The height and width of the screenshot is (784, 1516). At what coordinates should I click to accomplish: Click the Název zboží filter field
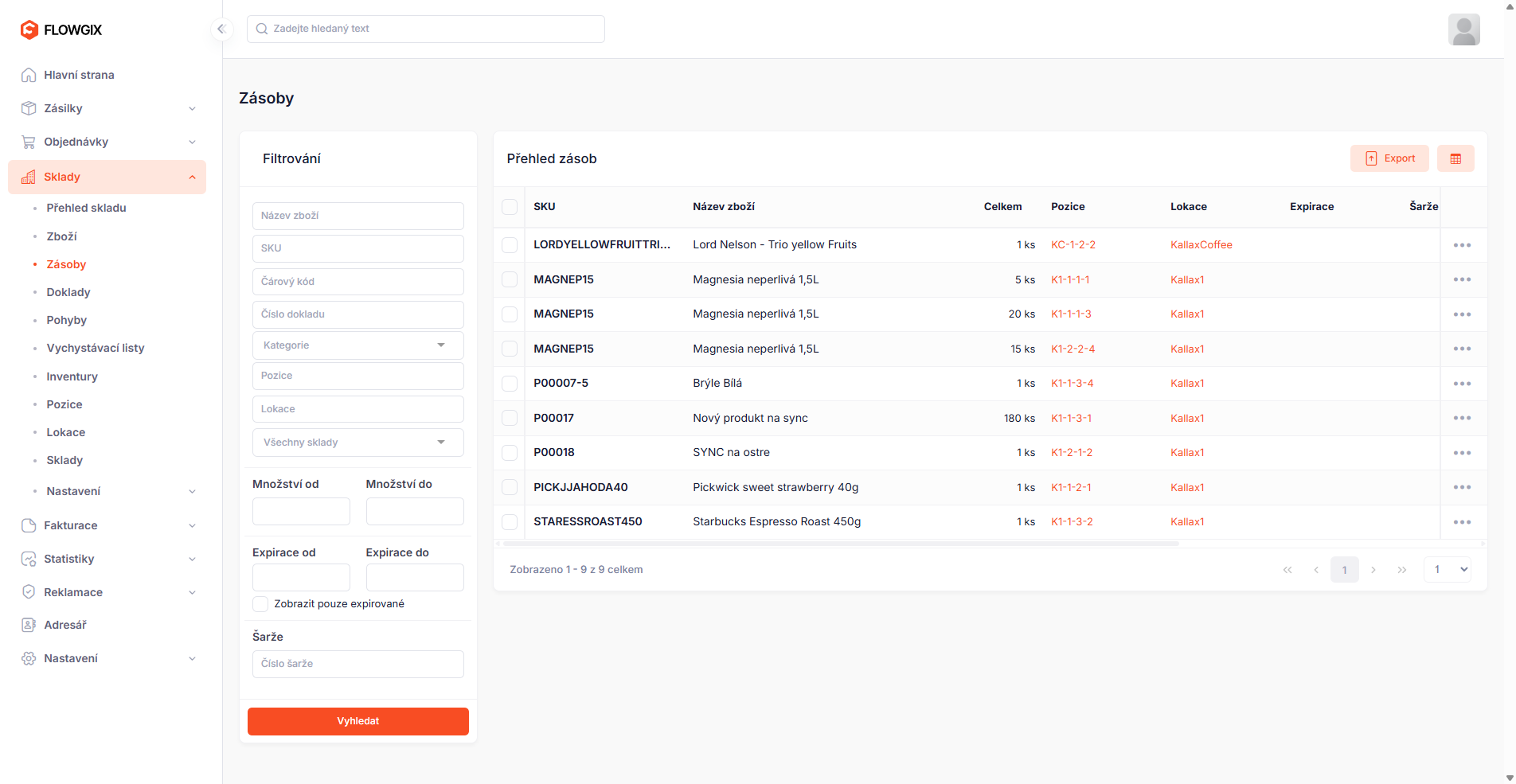(358, 216)
